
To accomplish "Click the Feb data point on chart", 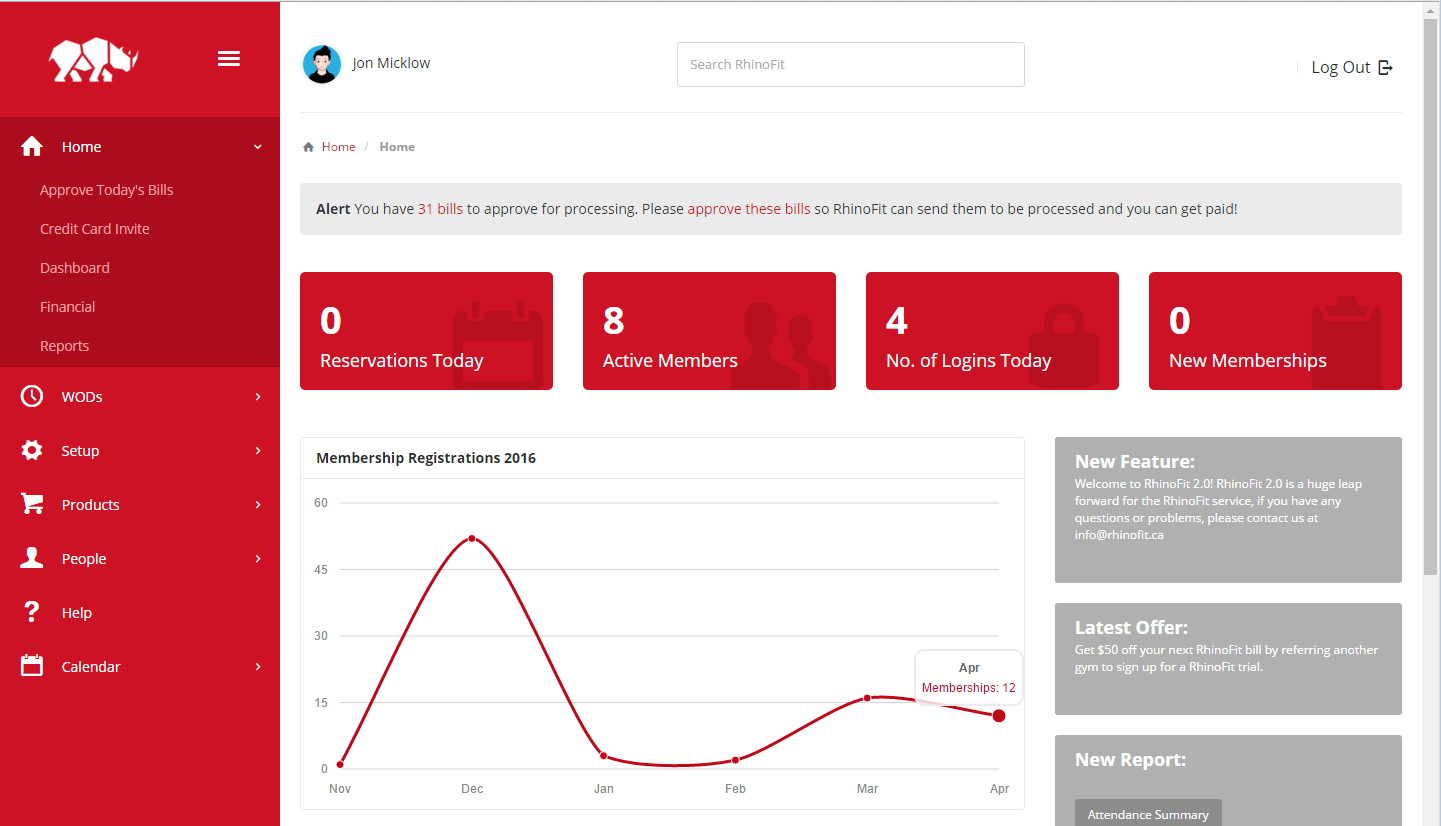I will (735, 761).
